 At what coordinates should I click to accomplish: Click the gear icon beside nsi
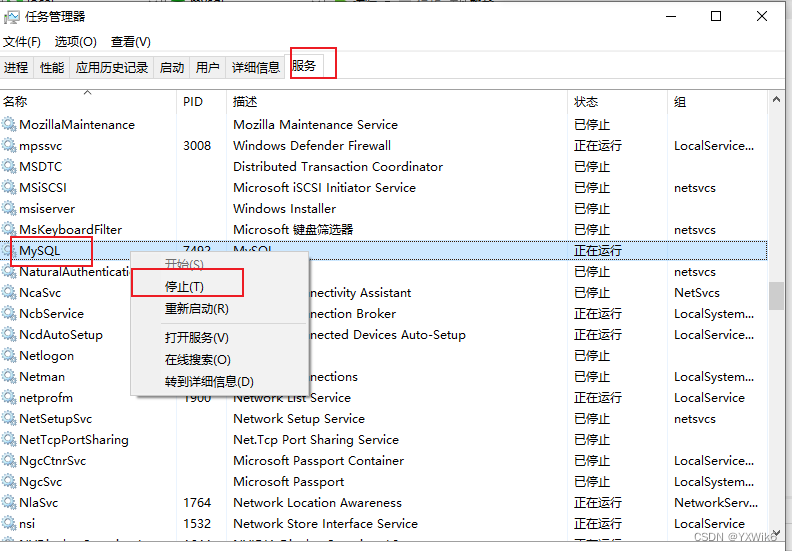[9, 524]
